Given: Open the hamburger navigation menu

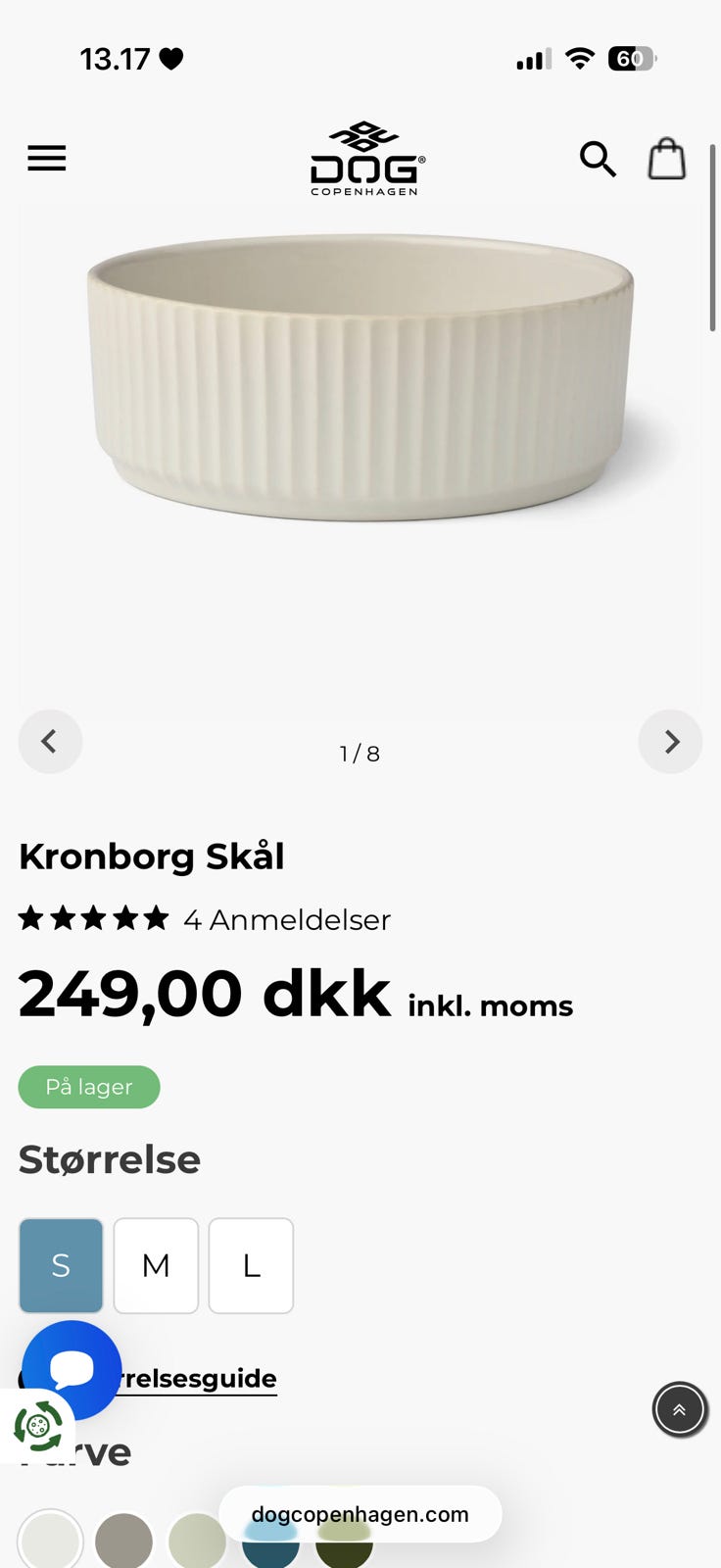Looking at the screenshot, I should (46, 158).
